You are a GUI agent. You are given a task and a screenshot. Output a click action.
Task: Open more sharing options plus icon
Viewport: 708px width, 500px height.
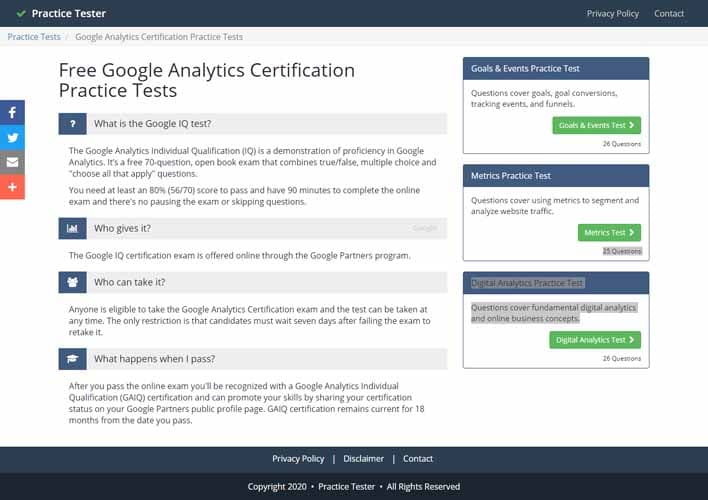coord(12,187)
